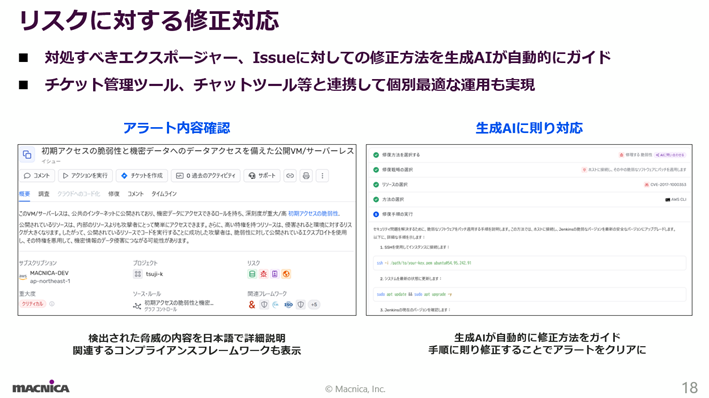Click the shield icon beside the +5 badge

coord(301,304)
